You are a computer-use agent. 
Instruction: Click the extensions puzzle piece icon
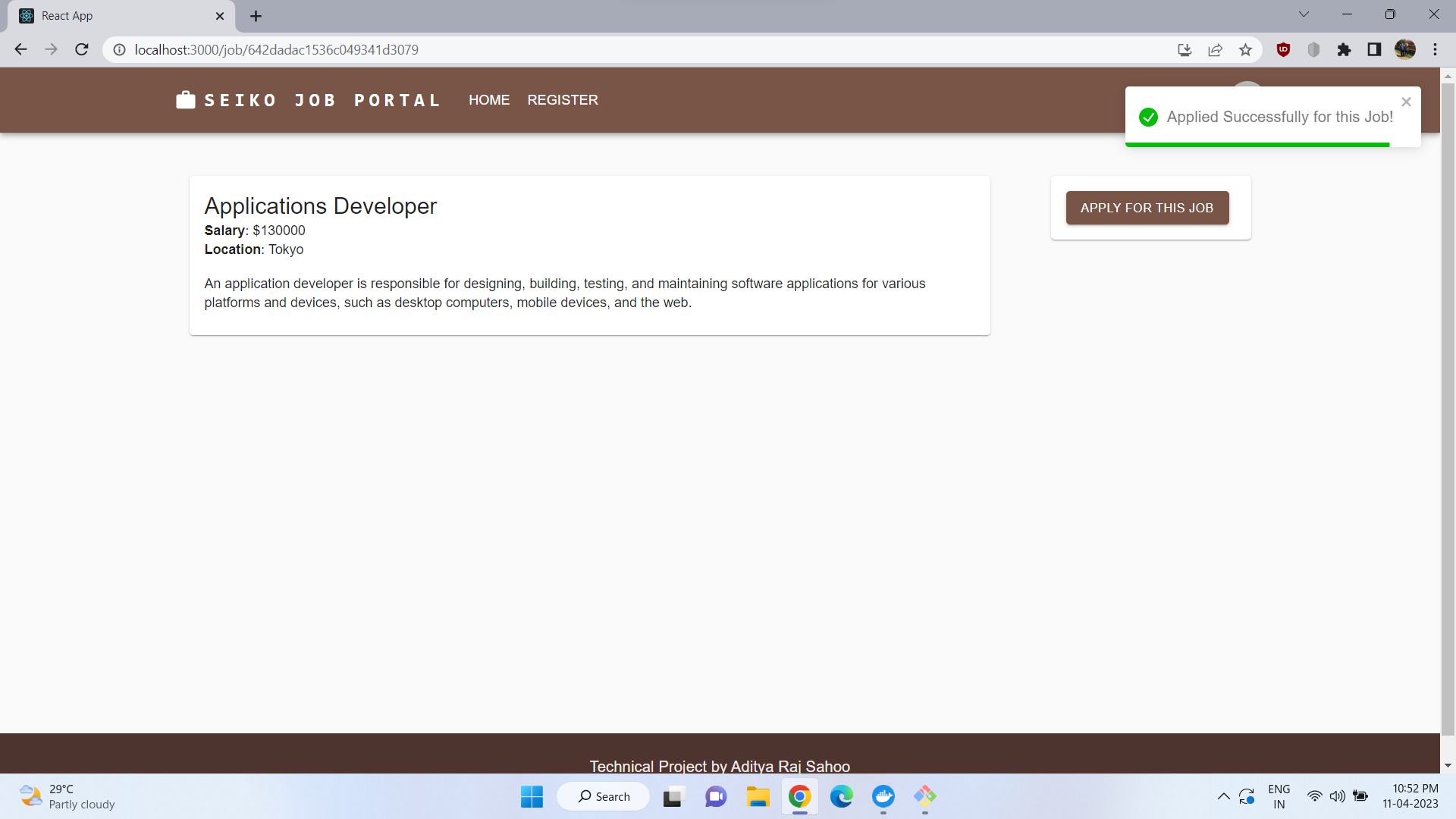click(1345, 49)
